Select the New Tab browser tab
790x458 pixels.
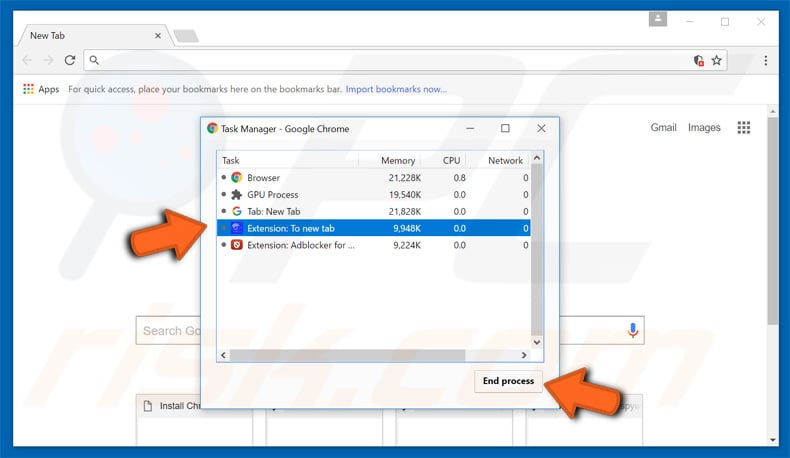tap(94, 36)
